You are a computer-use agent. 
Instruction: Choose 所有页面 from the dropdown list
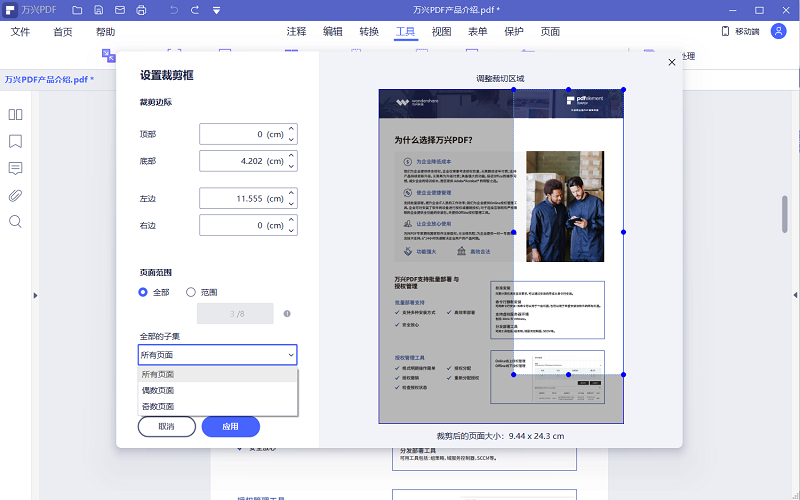click(217, 374)
